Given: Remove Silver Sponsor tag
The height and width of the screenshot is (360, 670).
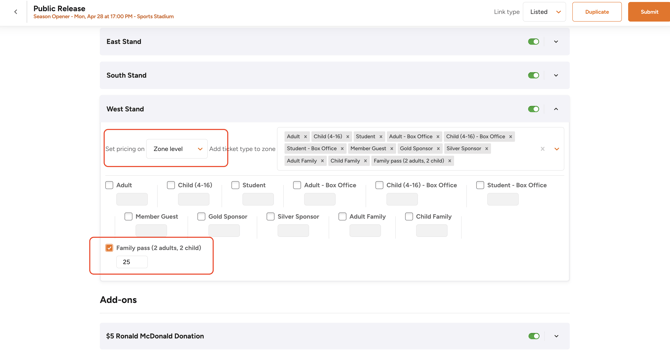Looking at the screenshot, I should pos(487,149).
